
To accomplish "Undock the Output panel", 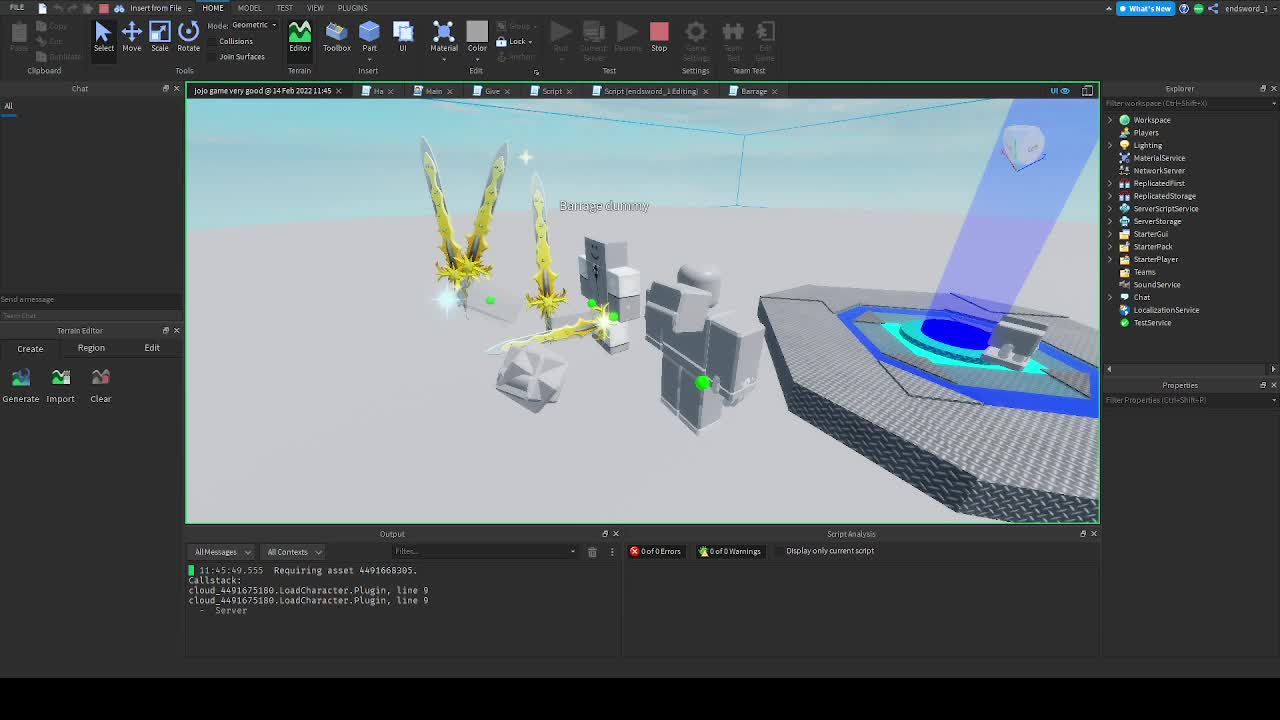I will [x=604, y=534].
